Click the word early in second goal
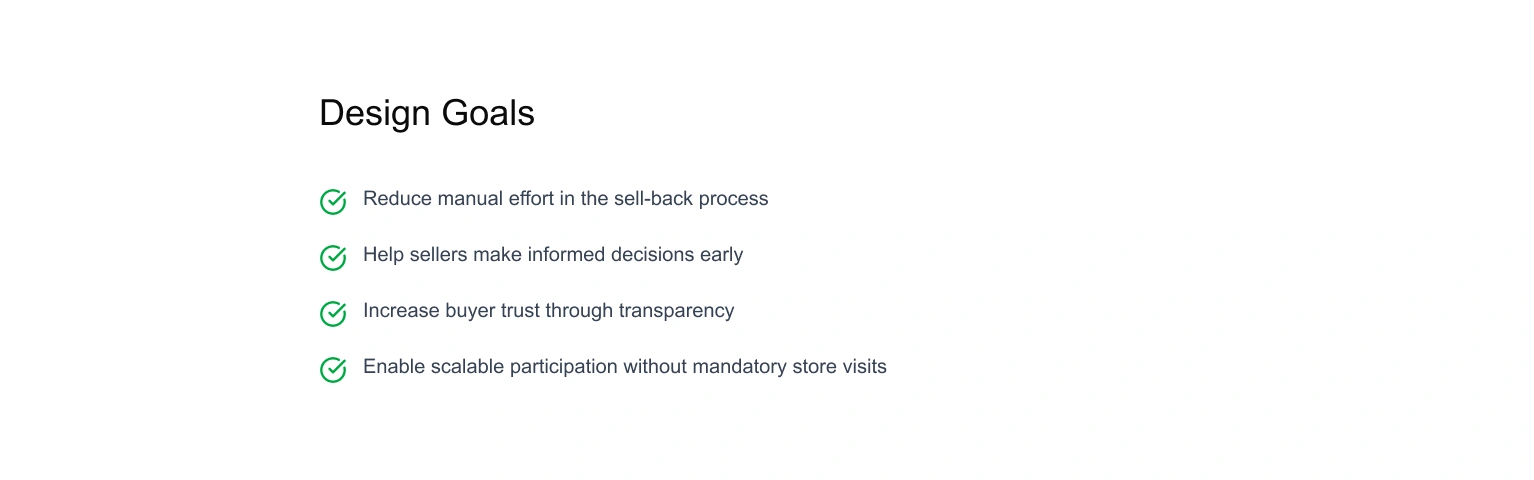The height and width of the screenshot is (480, 1534). point(722,255)
